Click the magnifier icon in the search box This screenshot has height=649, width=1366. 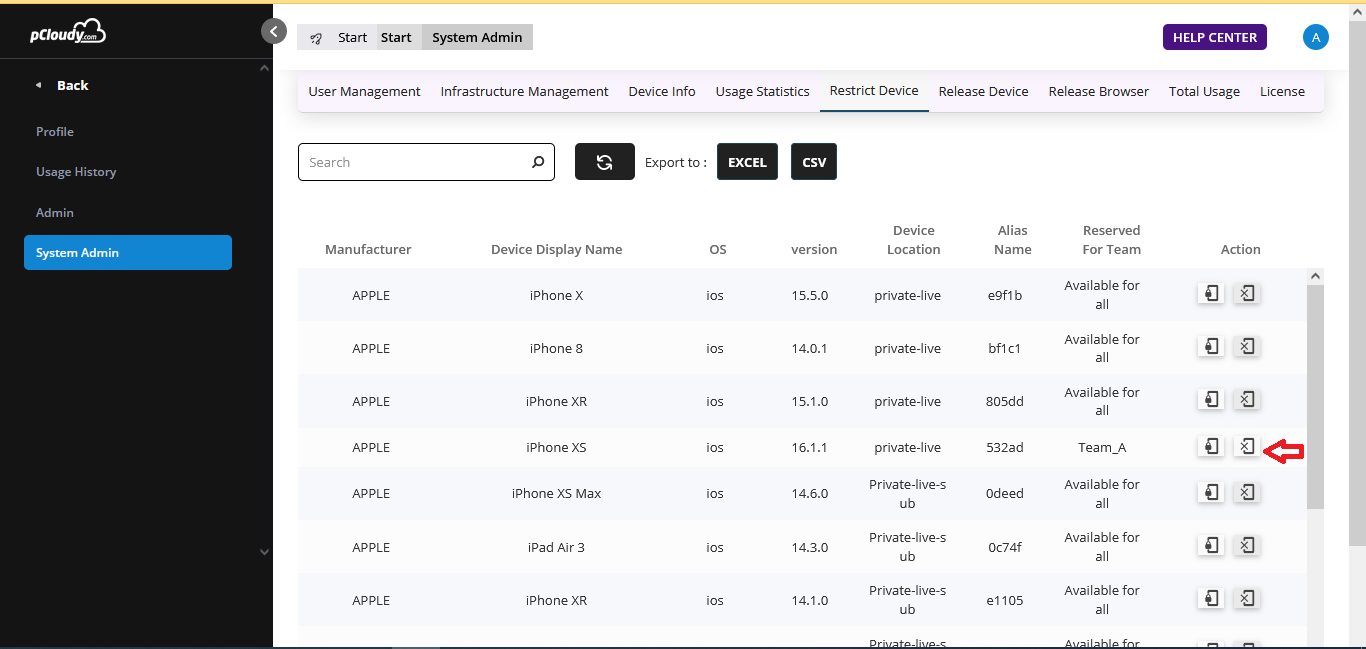tap(537, 162)
